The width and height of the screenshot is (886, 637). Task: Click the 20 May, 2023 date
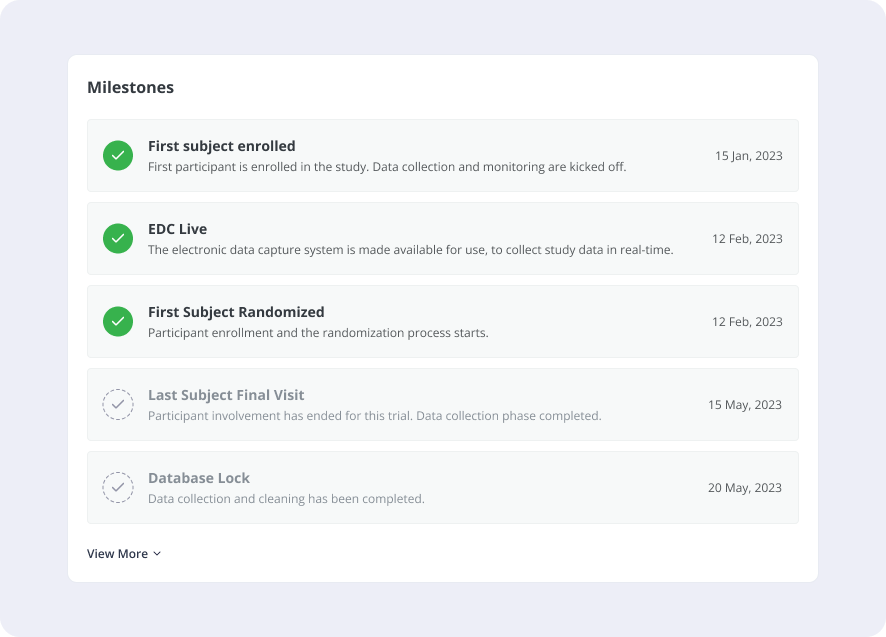[745, 488]
